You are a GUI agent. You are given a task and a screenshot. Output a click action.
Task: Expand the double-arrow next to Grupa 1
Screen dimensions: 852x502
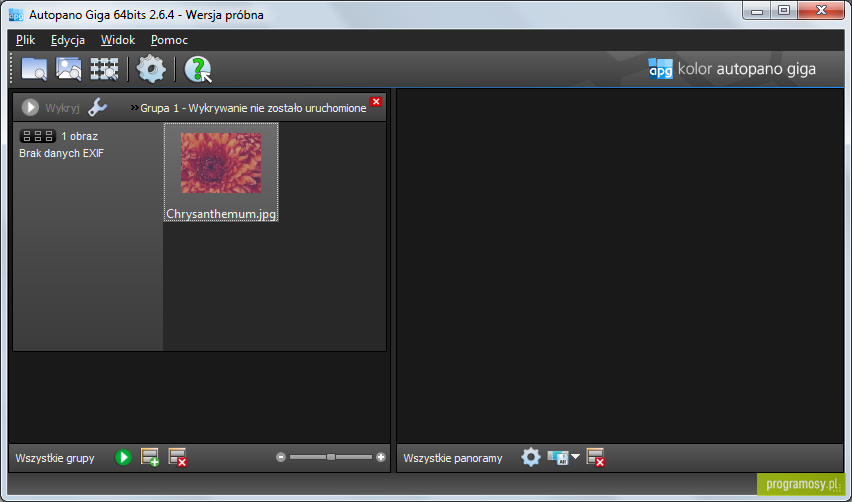click(x=134, y=108)
